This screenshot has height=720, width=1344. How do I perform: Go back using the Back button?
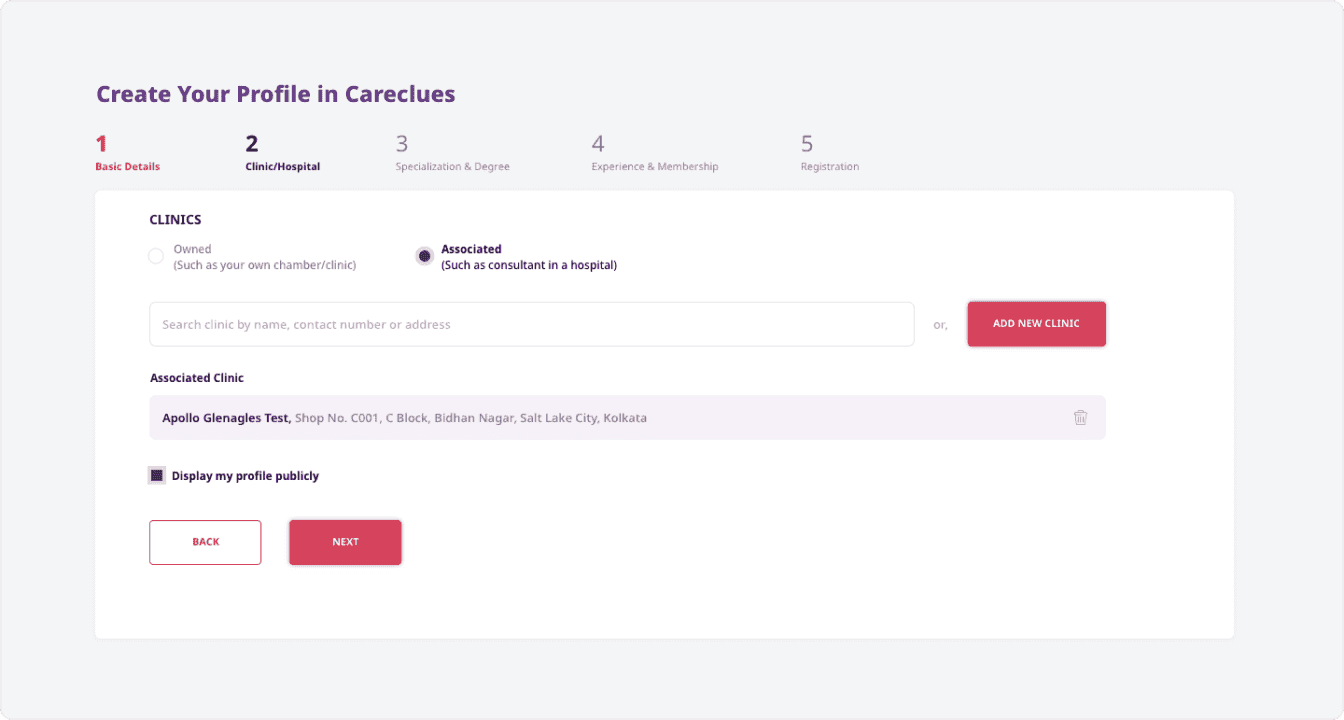(x=205, y=542)
